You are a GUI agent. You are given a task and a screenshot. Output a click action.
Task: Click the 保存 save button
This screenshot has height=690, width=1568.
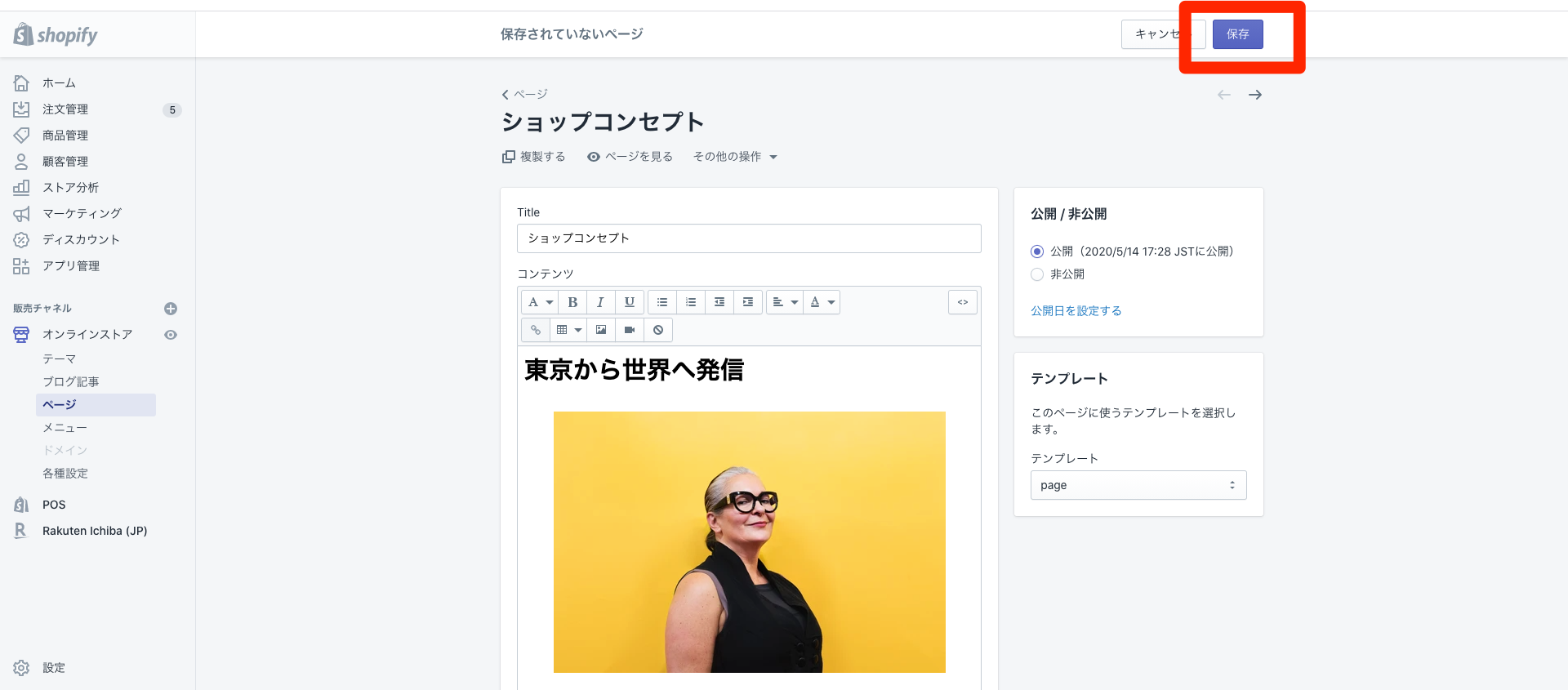(1238, 34)
